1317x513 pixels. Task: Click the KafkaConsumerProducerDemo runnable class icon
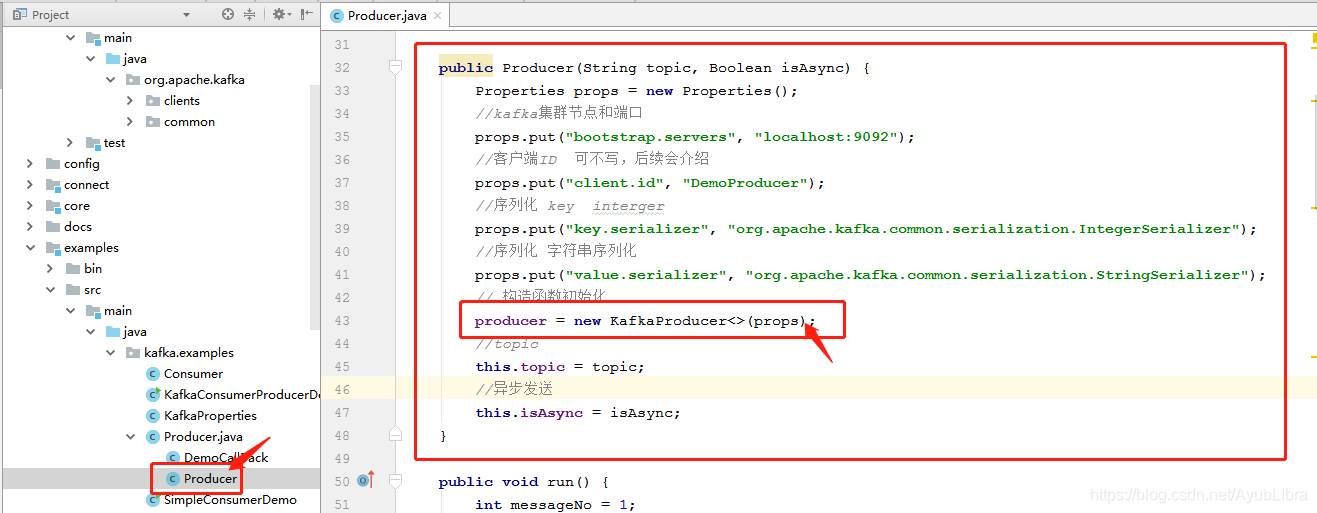tap(153, 395)
